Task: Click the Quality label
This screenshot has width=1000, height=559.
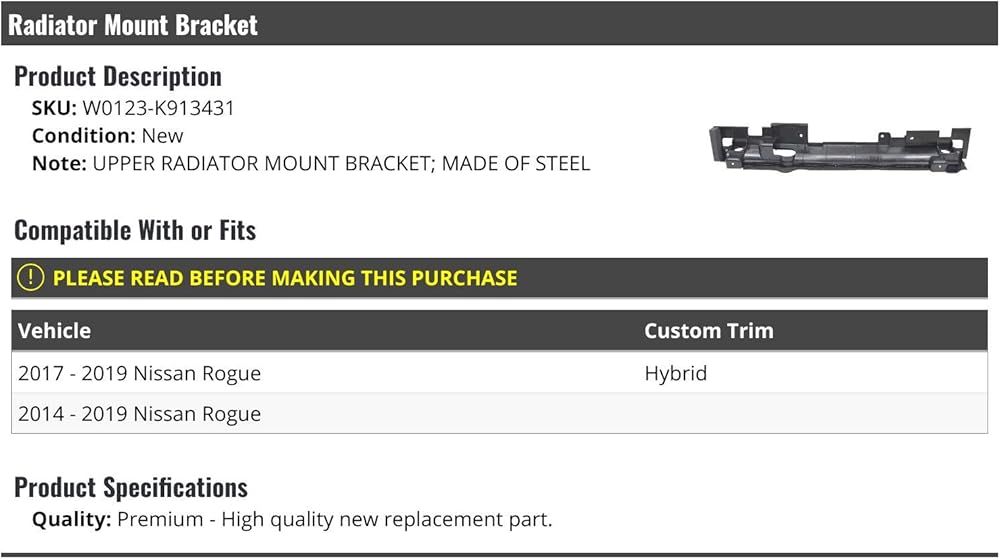Action: 71,519
